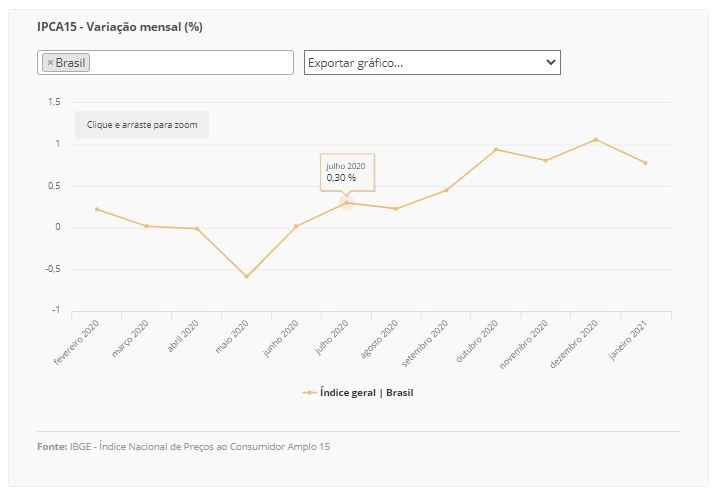Click the legend line marker icon
The image size is (714, 494).
click(x=309, y=392)
